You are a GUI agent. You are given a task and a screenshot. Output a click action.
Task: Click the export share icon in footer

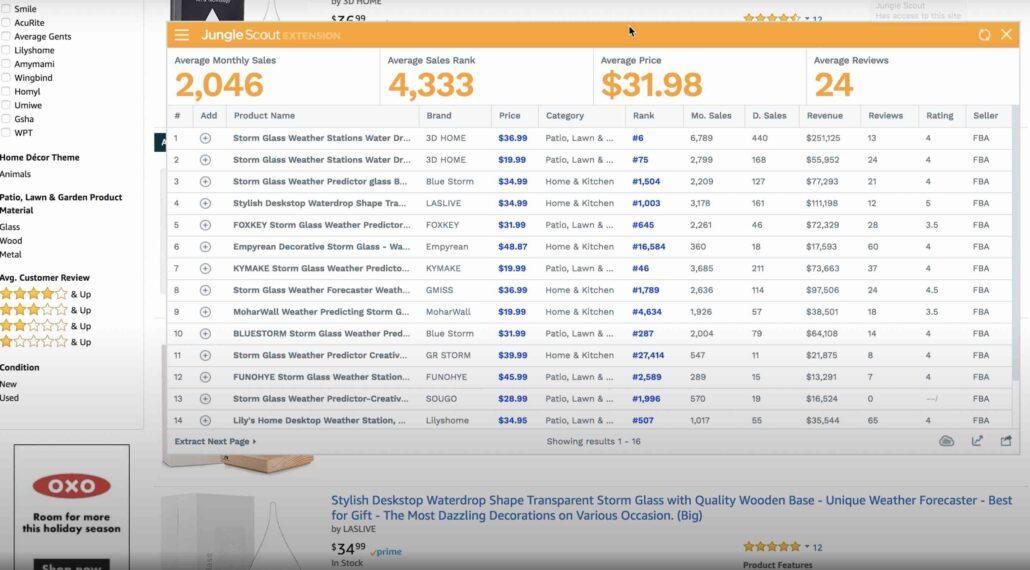point(1006,441)
